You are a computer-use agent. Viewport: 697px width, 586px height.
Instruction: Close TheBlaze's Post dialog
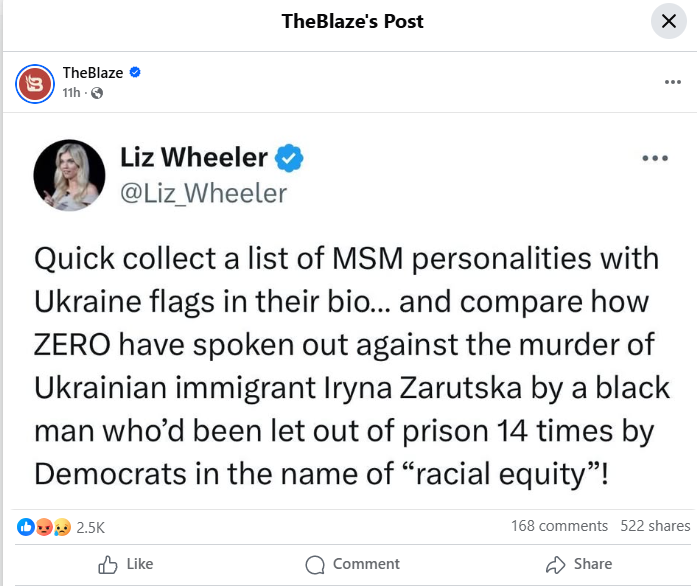(669, 22)
